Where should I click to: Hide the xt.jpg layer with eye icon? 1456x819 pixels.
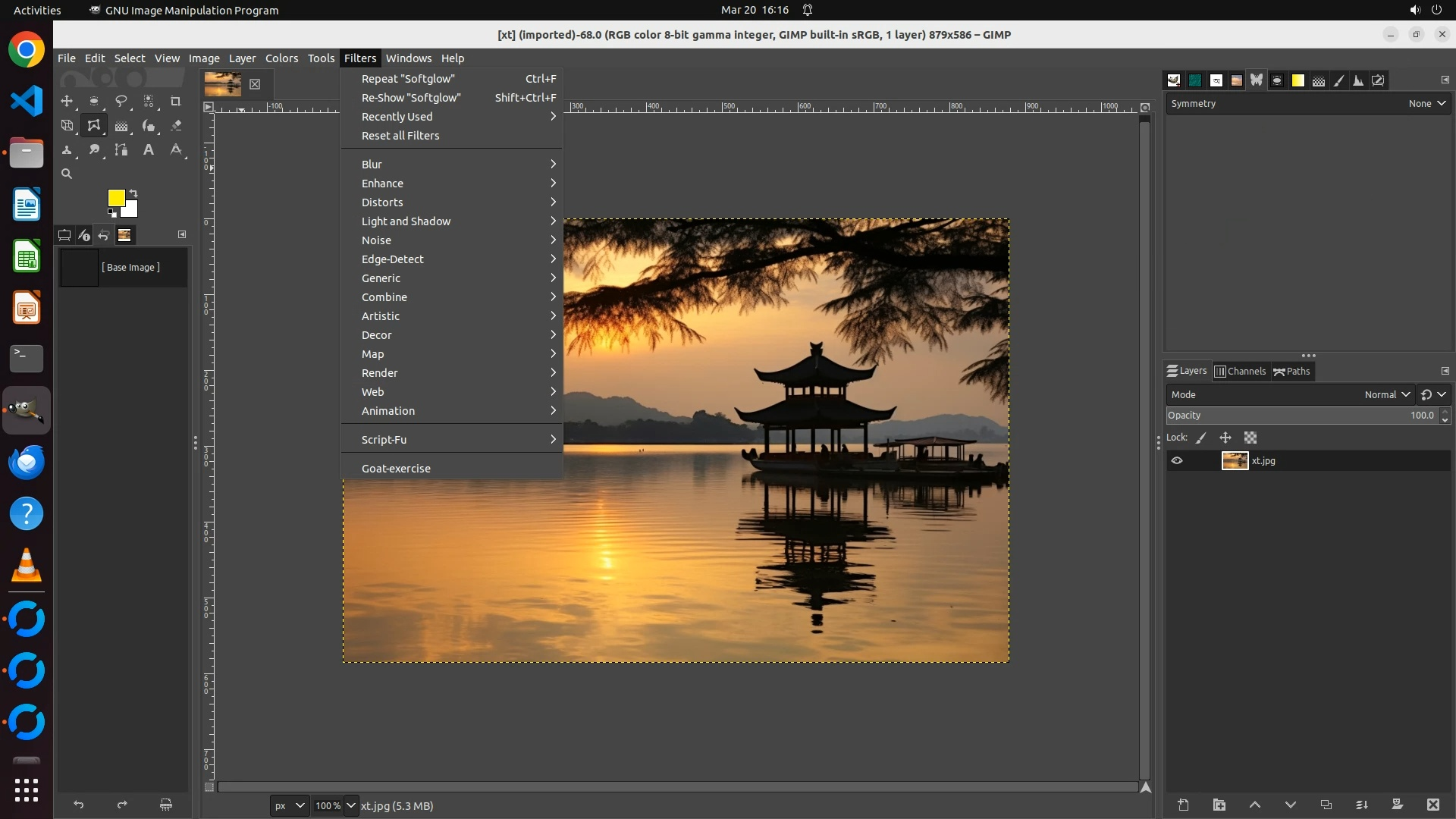1177,461
